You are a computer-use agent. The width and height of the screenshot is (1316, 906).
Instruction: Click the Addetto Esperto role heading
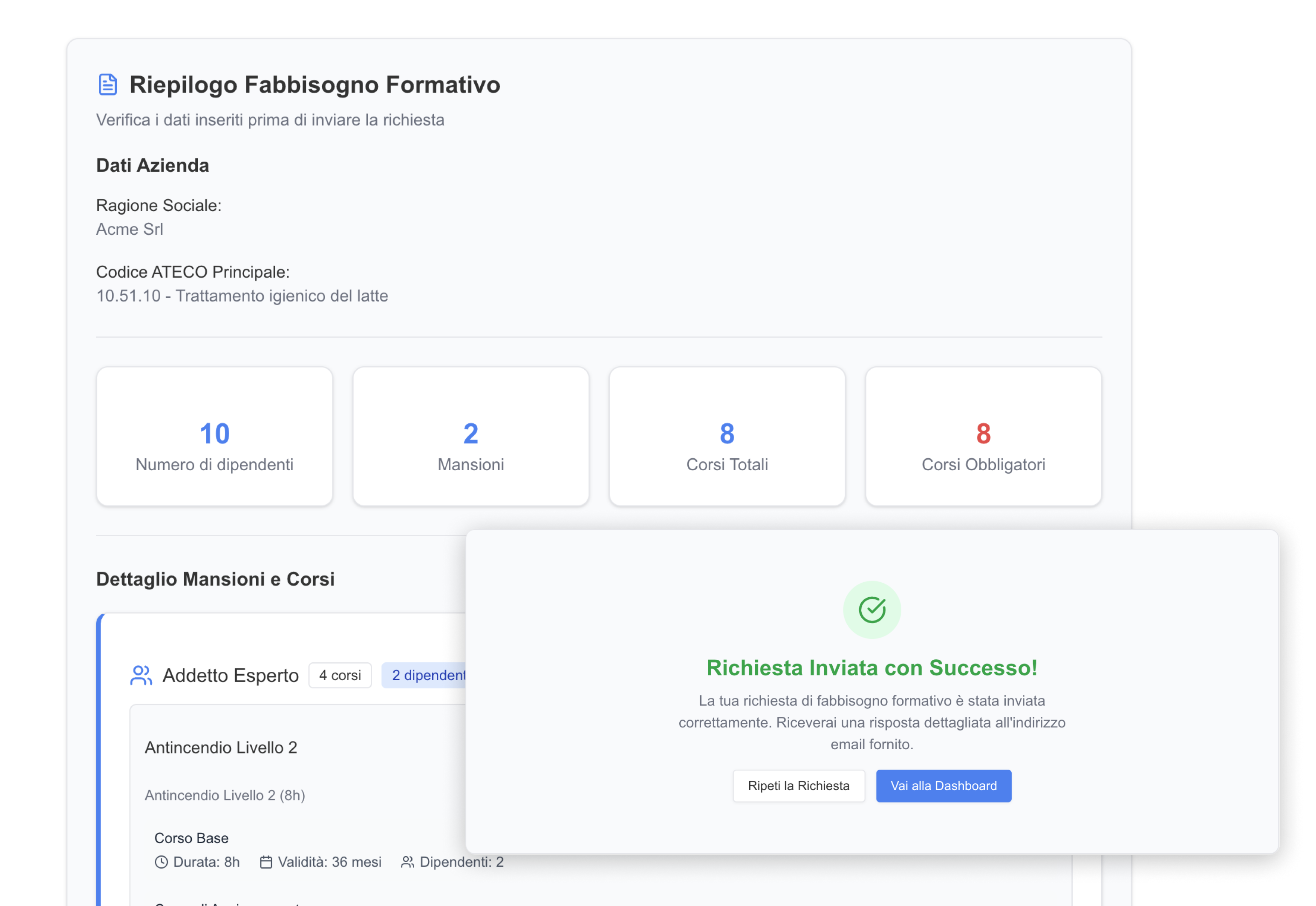click(230, 675)
